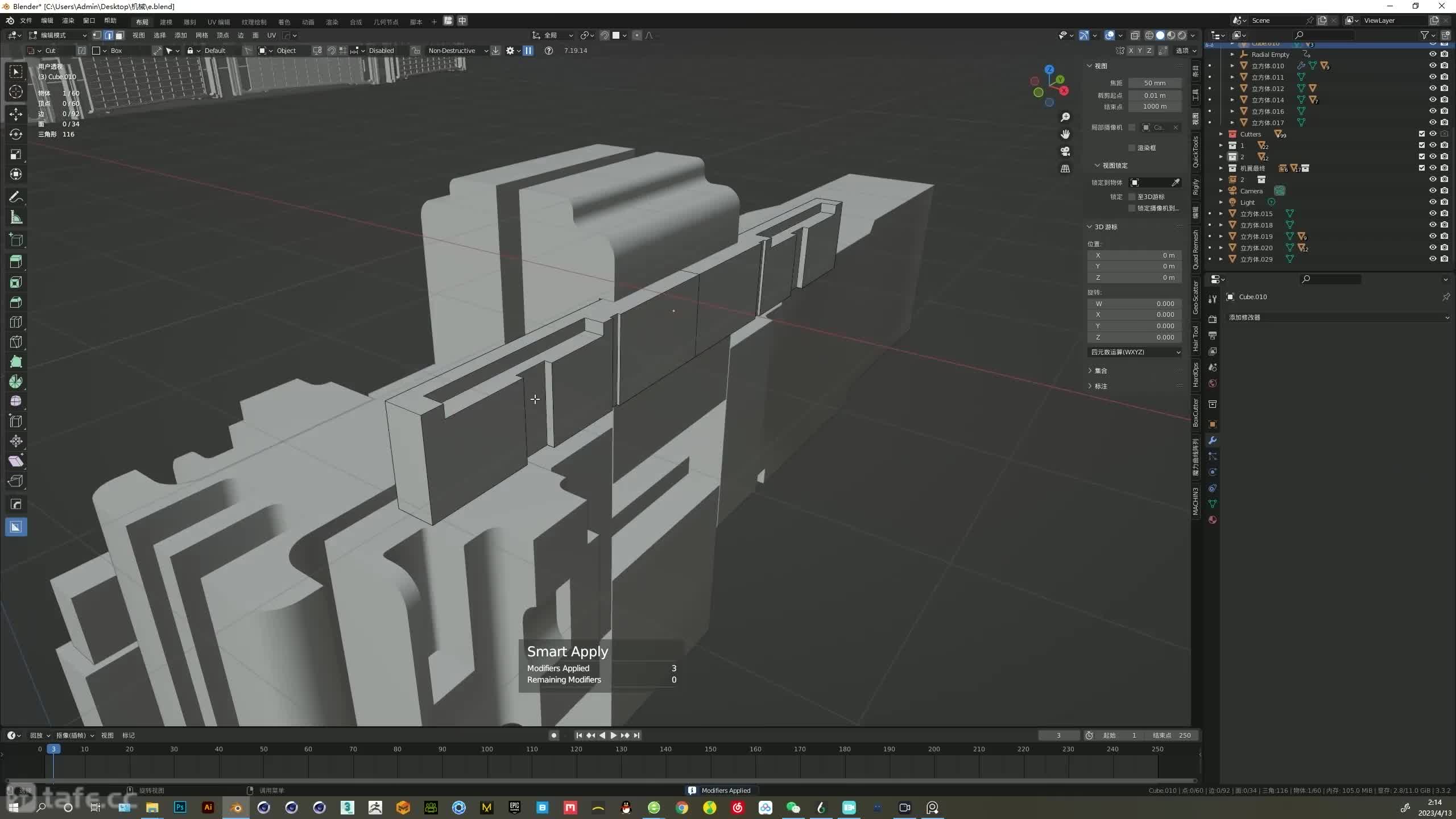Click the pan hand viewport gizmo
The width and height of the screenshot is (1456, 819).
coord(1065,134)
